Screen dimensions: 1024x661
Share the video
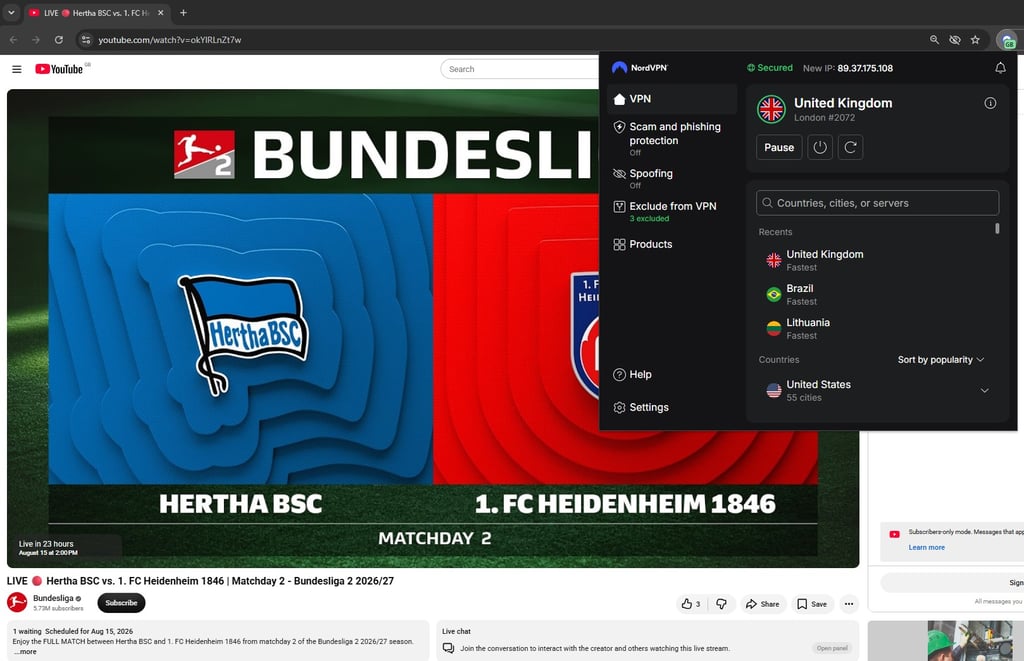pyautogui.click(x=763, y=604)
